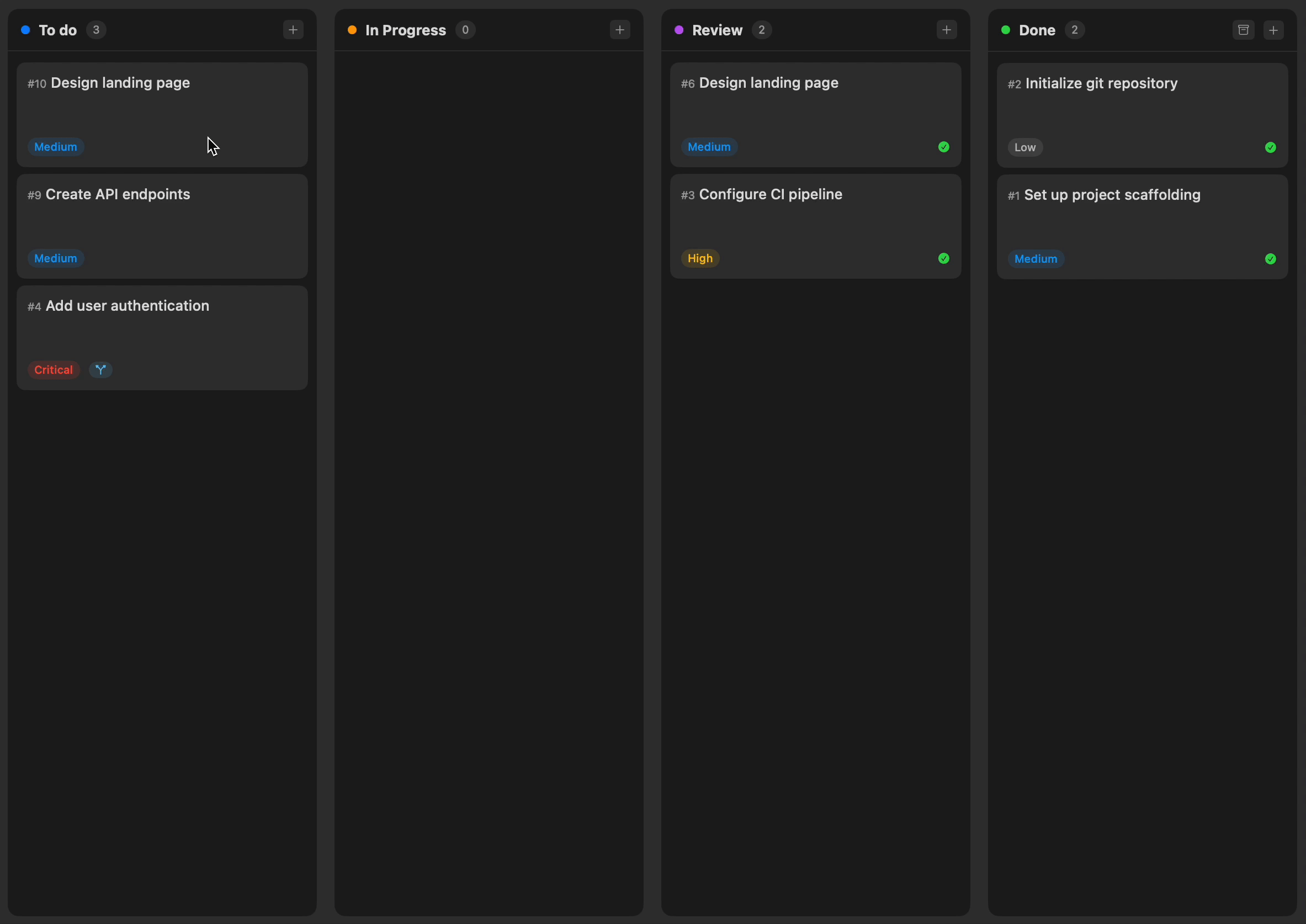Click the #9 card number
Image resolution: width=1306 pixels, height=924 pixels.
click(x=34, y=195)
